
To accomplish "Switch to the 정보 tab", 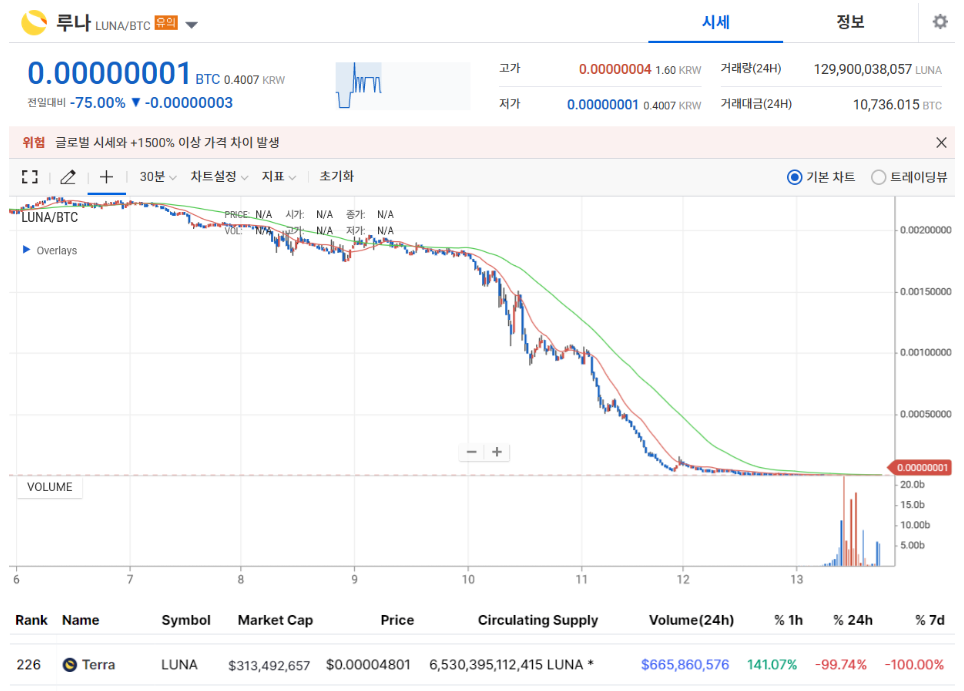I will (x=850, y=22).
